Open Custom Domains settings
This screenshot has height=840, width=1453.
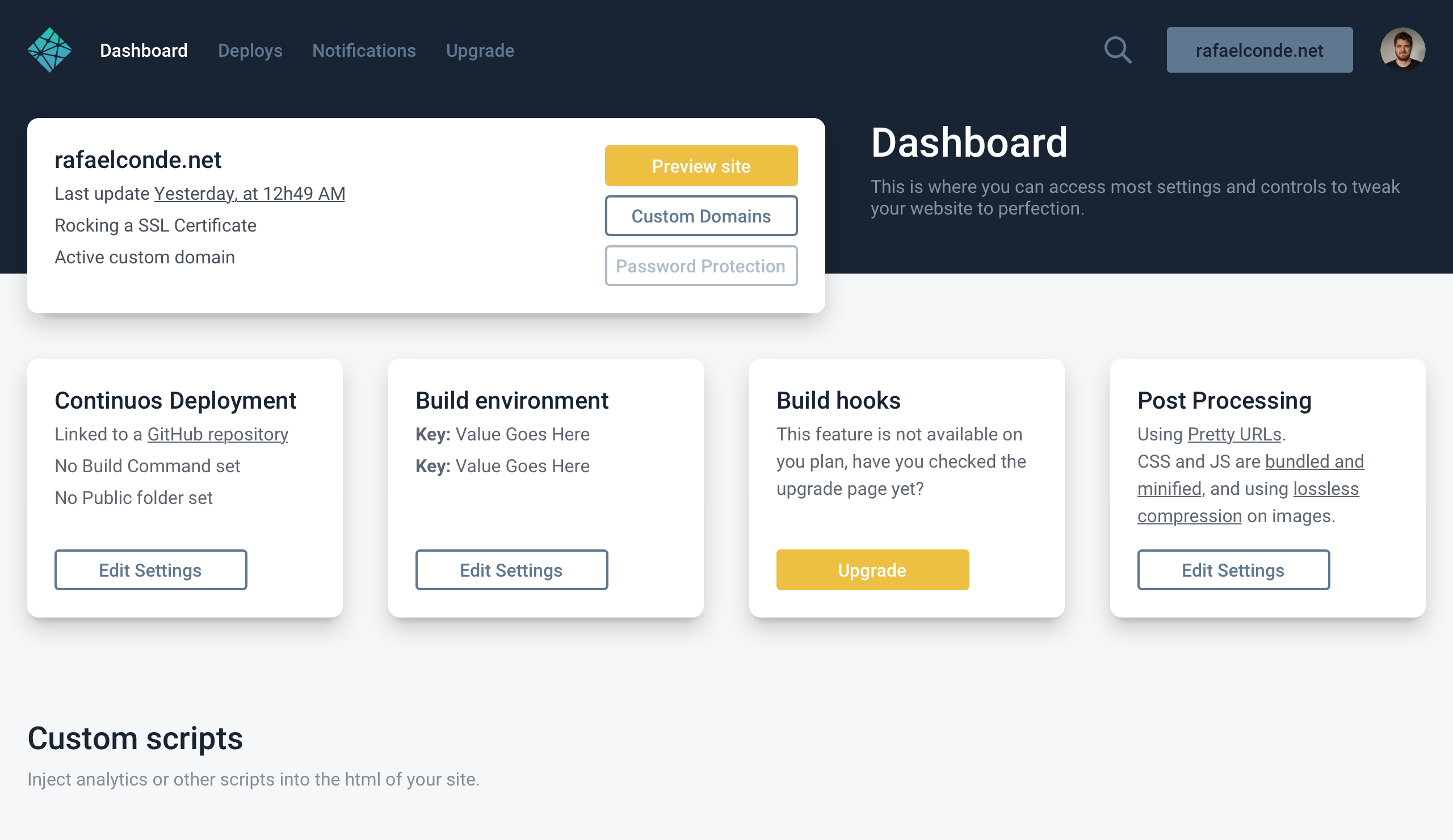point(701,216)
